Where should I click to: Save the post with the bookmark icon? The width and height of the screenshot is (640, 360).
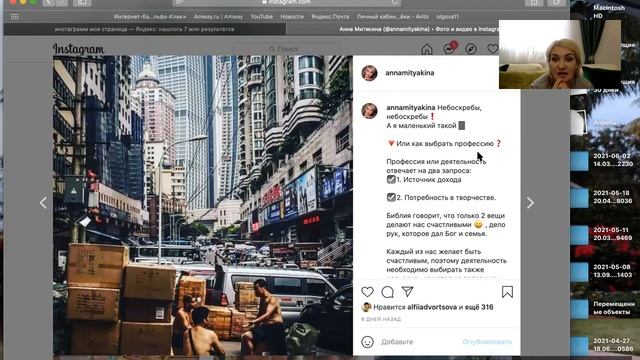[507, 292]
